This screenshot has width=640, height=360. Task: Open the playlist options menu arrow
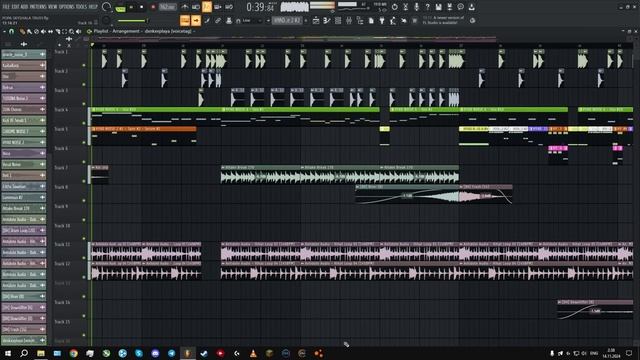[4, 31]
